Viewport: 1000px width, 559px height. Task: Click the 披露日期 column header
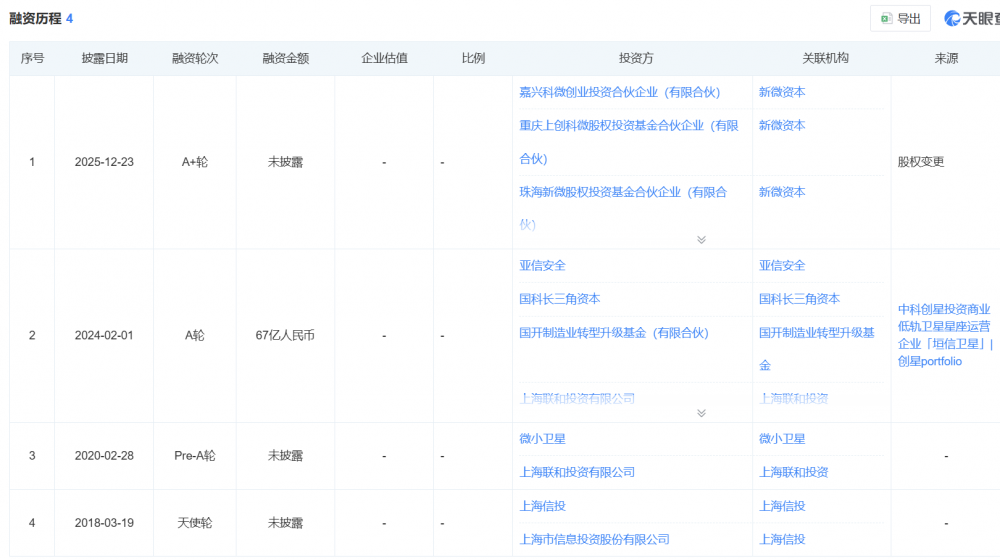point(104,59)
